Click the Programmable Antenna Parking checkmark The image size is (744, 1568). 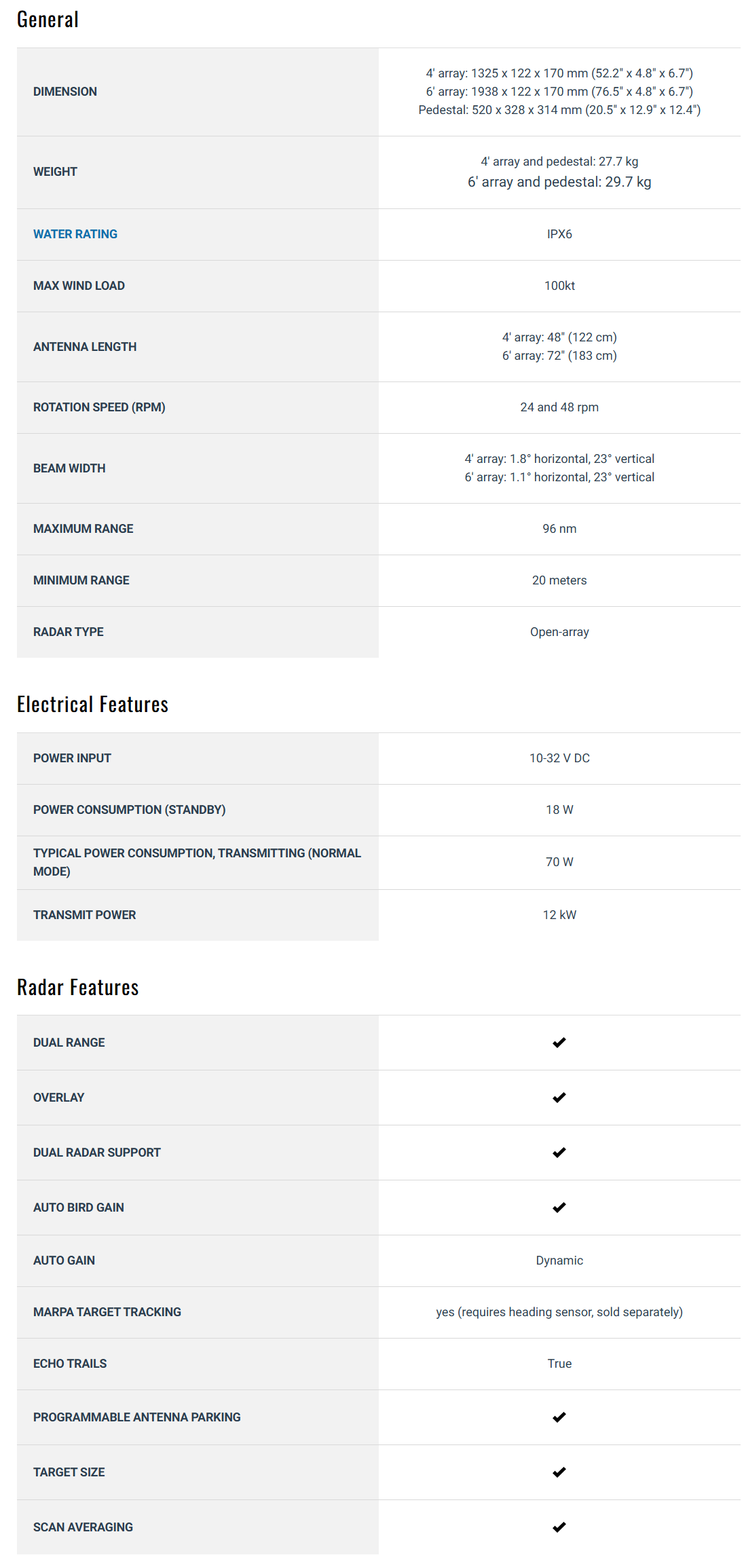pyautogui.click(x=559, y=1417)
